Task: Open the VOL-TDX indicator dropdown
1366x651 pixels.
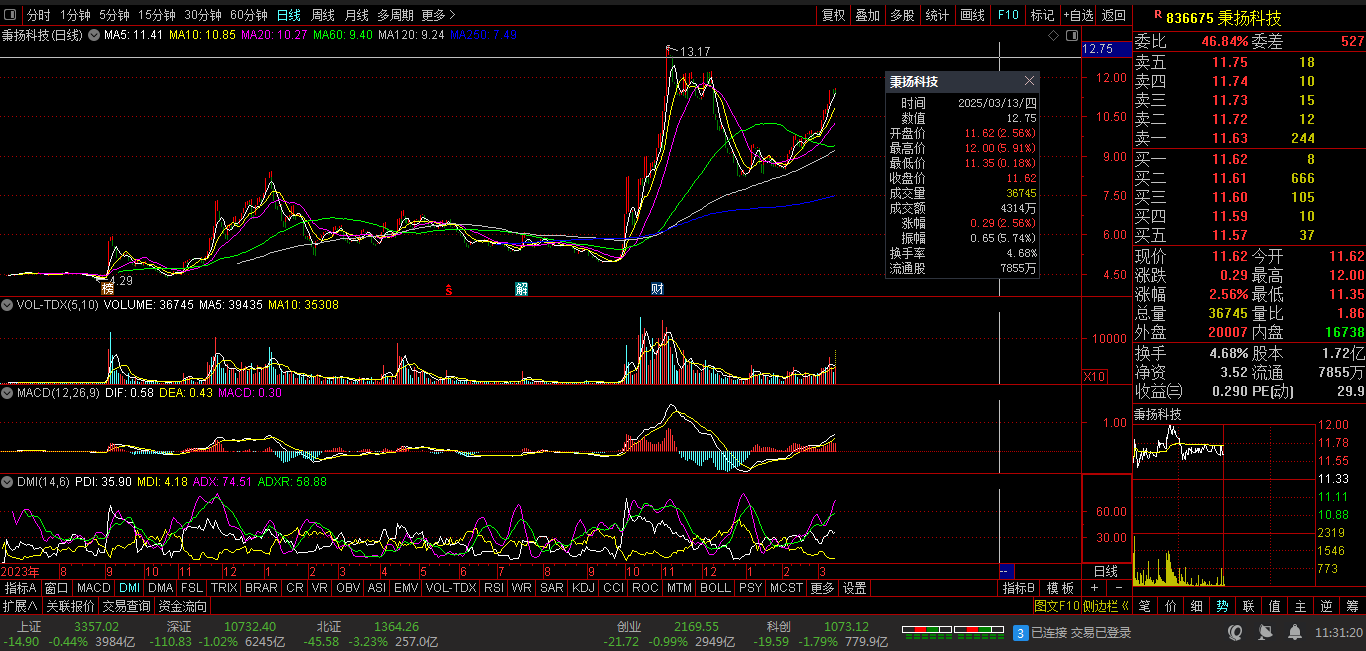Action: point(7,304)
